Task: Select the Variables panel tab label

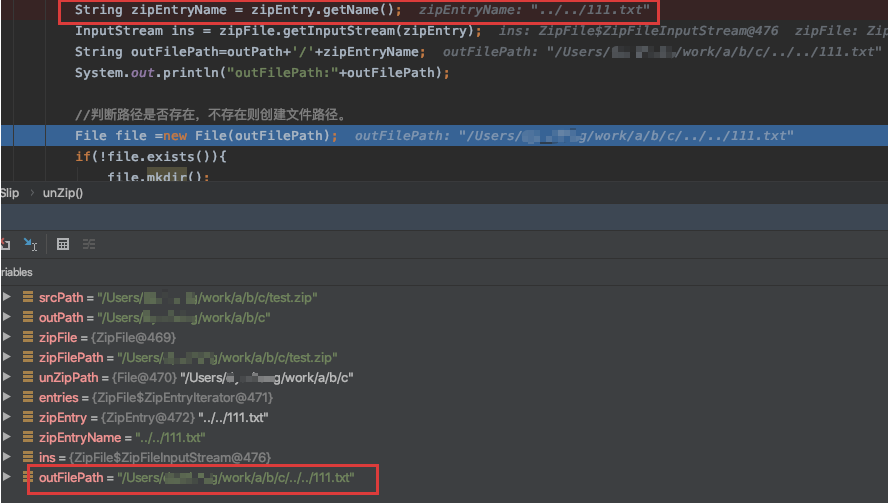Action: 16,272
